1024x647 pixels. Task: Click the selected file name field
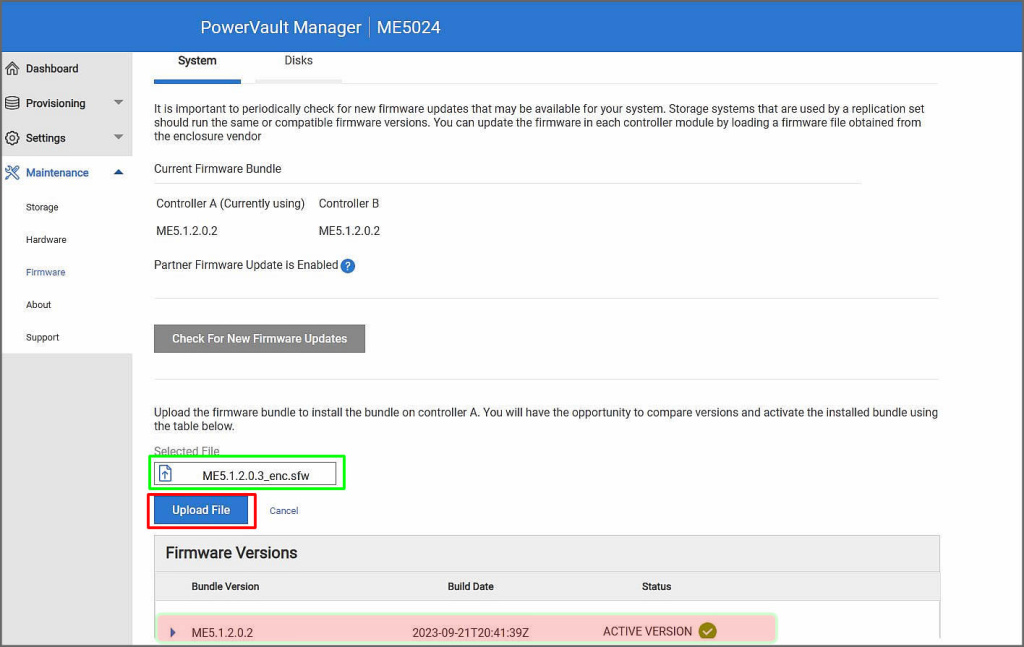tap(256, 475)
